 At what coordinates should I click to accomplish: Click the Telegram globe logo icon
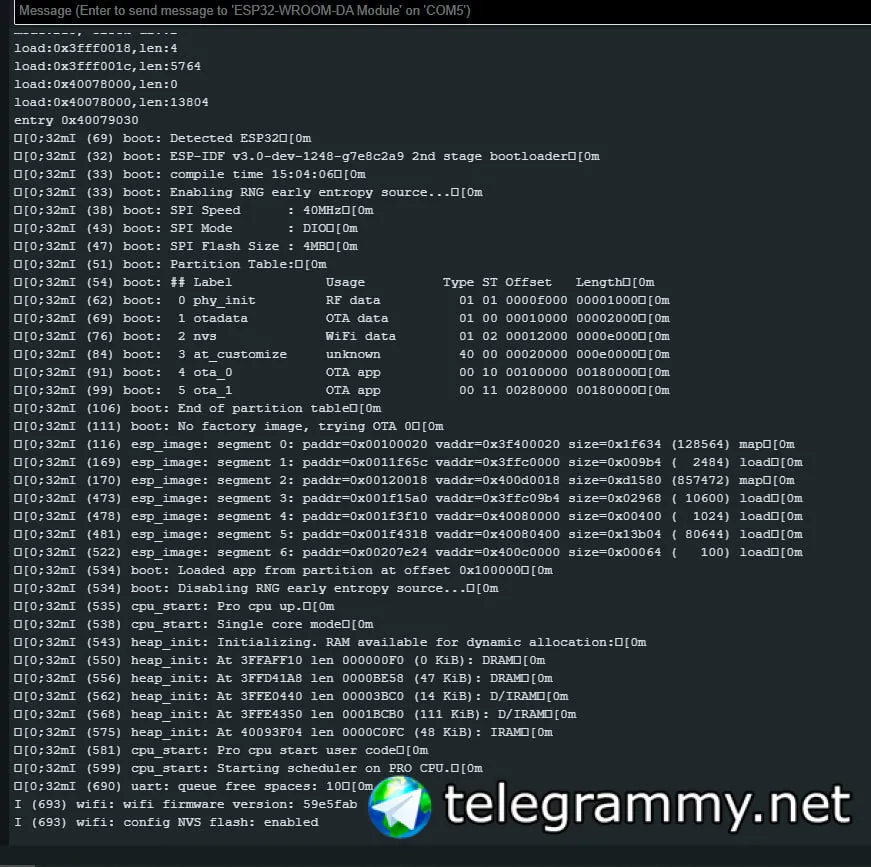400,807
